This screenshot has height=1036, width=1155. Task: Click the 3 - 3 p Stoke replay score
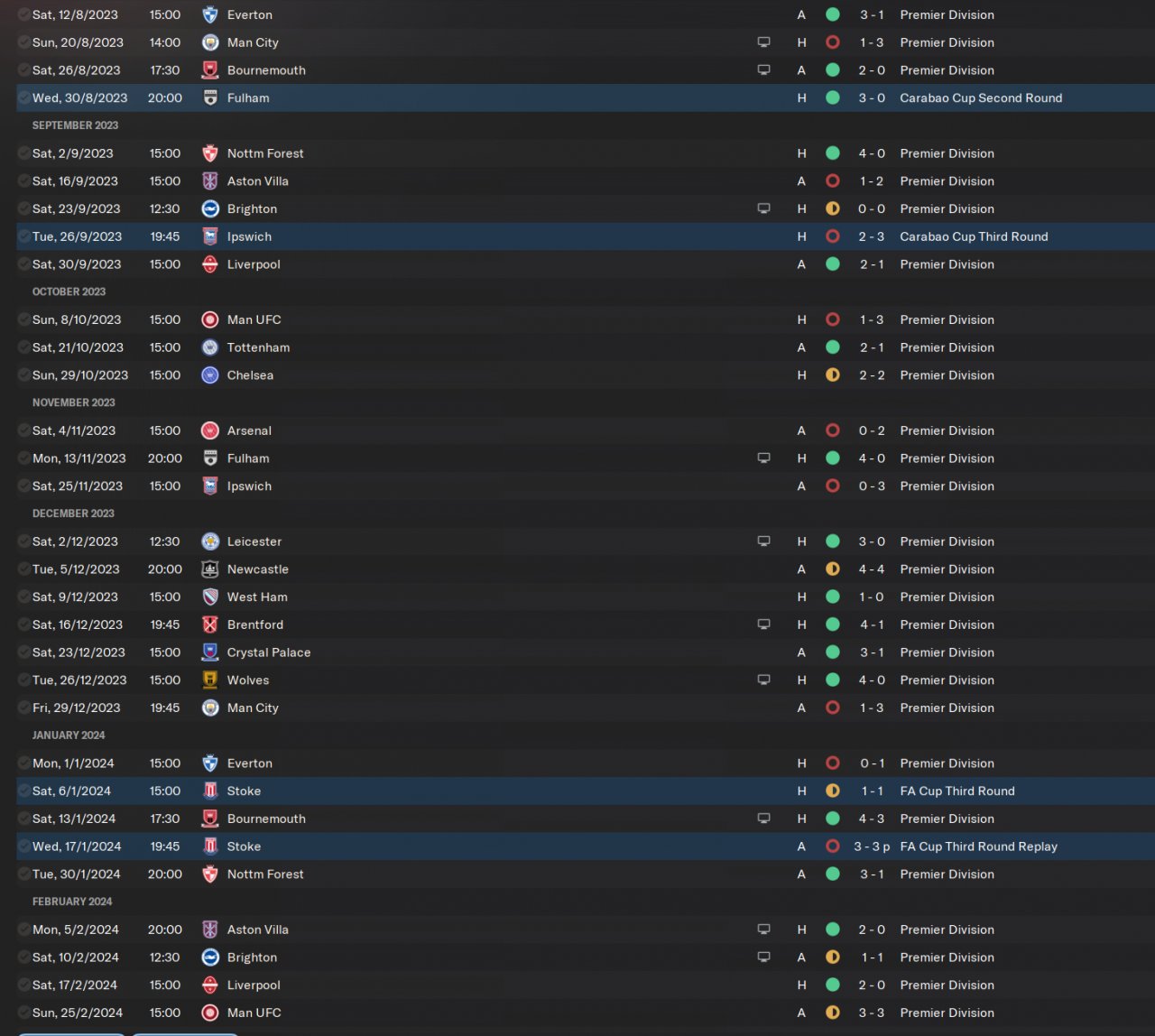click(872, 846)
